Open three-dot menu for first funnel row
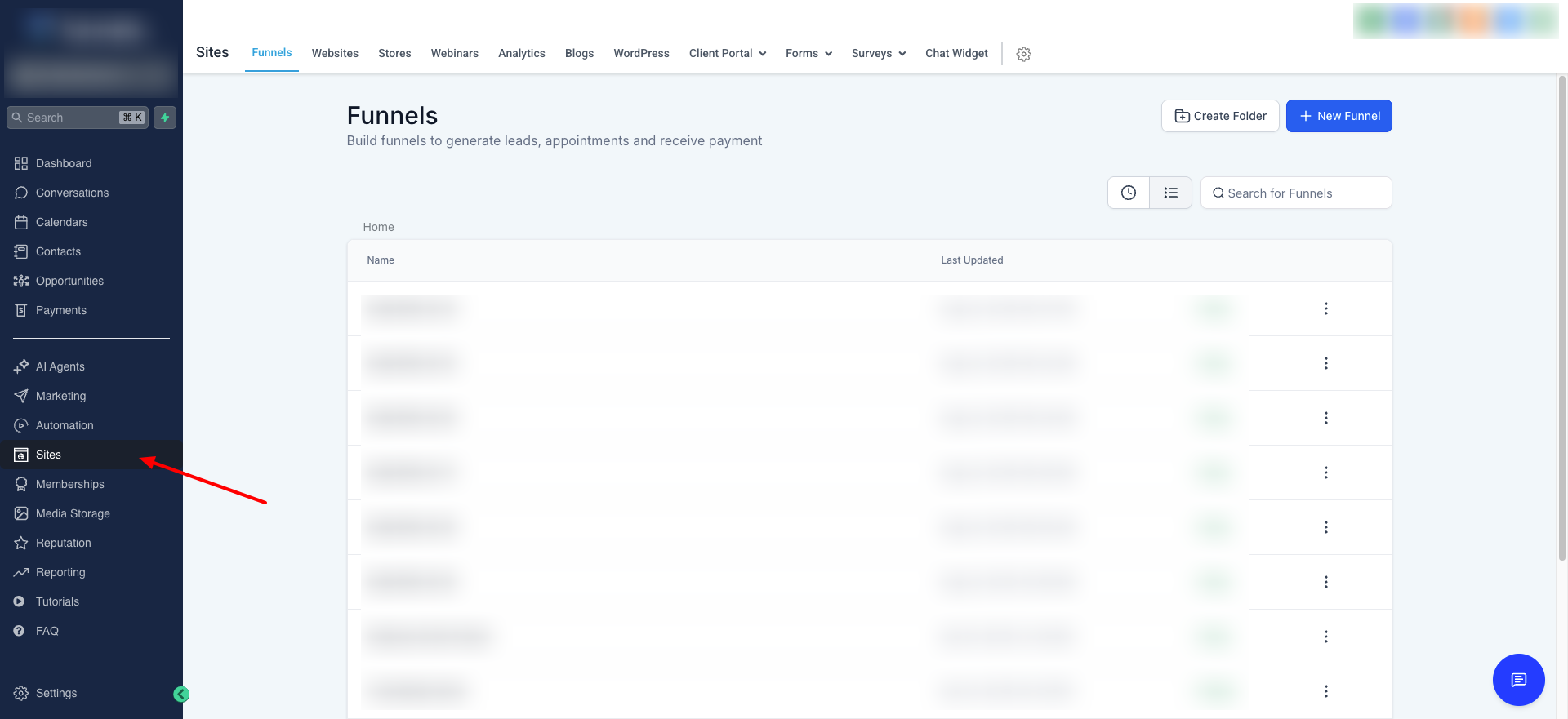 (x=1325, y=308)
